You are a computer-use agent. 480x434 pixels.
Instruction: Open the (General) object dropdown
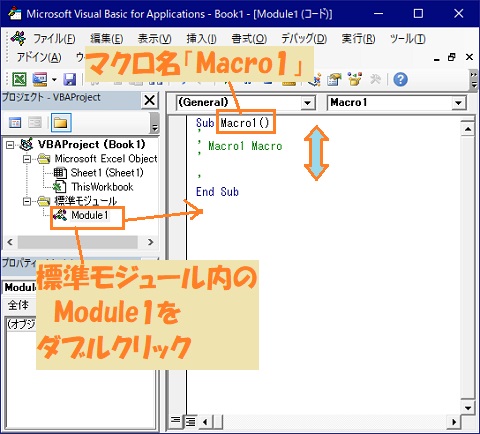coord(308,103)
